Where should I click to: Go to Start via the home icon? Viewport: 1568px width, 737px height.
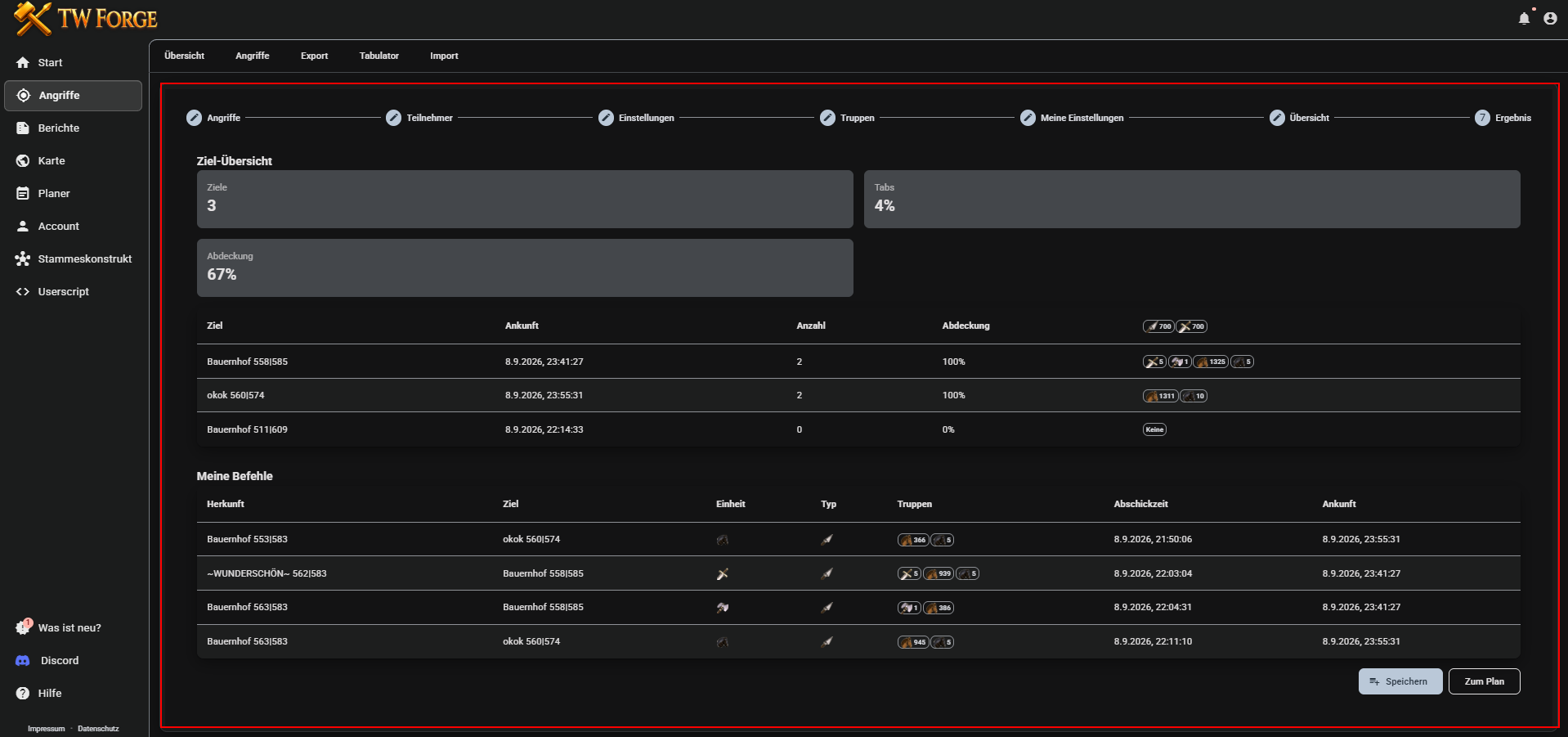[23, 63]
